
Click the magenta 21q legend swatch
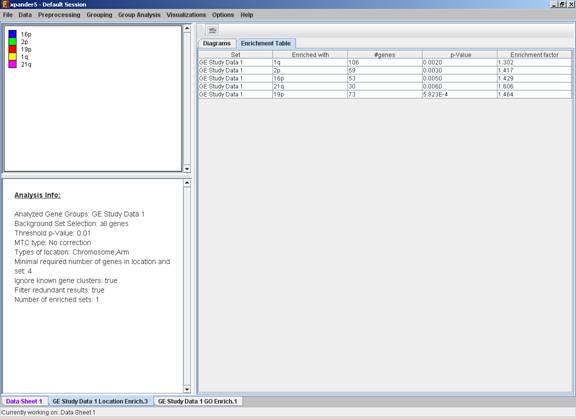point(12,64)
